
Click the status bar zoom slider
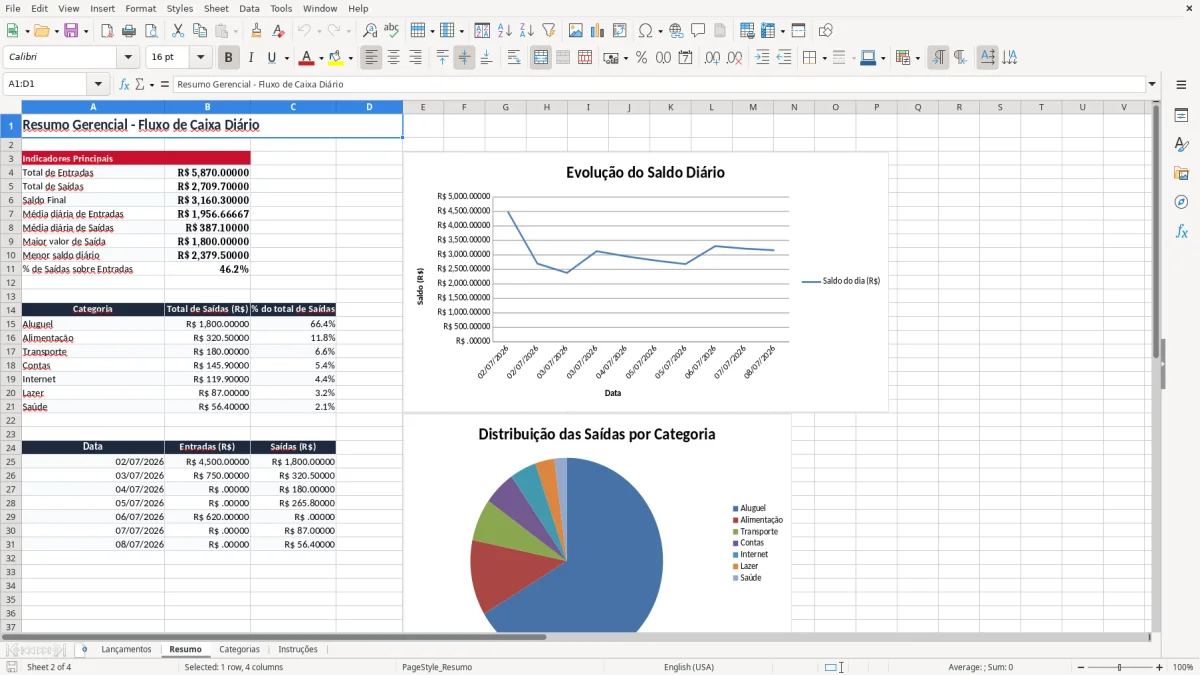[x=1119, y=667]
